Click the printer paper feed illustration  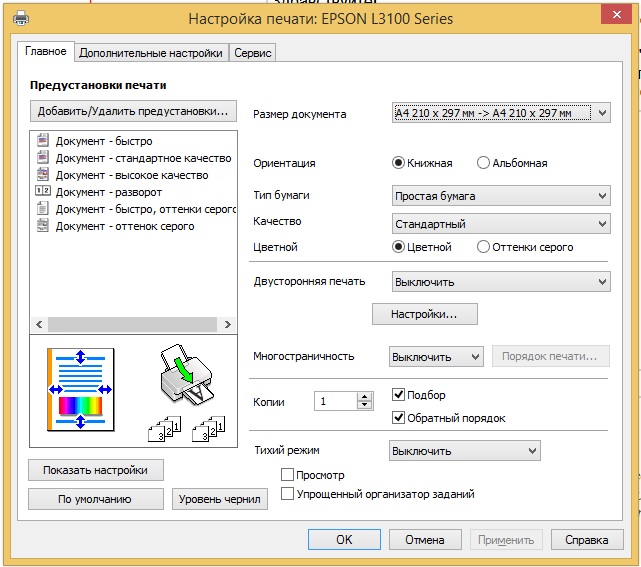pyautogui.click(x=186, y=374)
